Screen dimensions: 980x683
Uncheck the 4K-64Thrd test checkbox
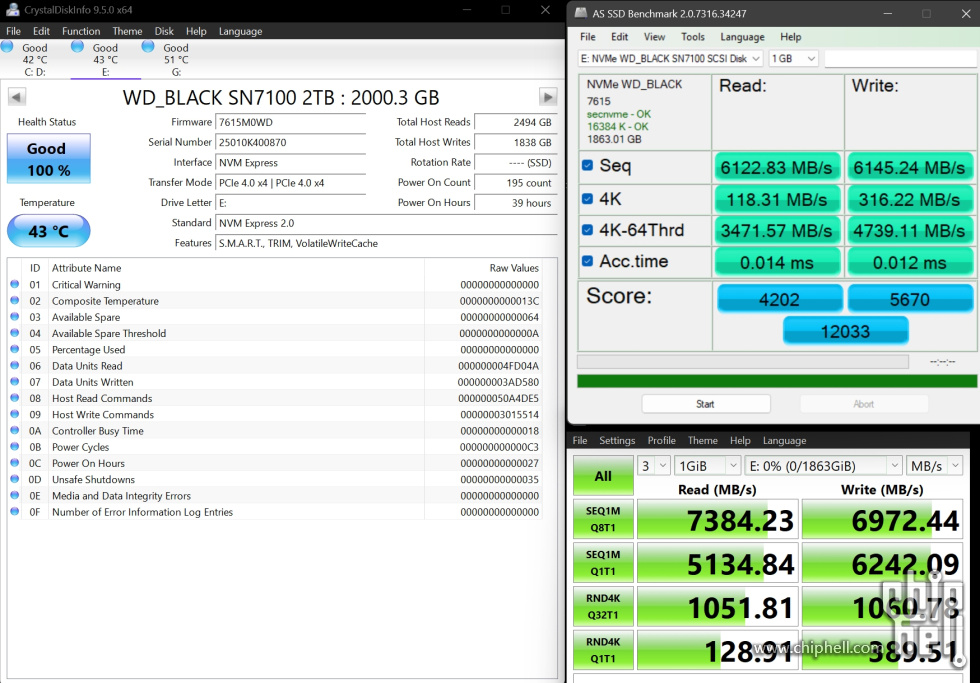coord(588,230)
